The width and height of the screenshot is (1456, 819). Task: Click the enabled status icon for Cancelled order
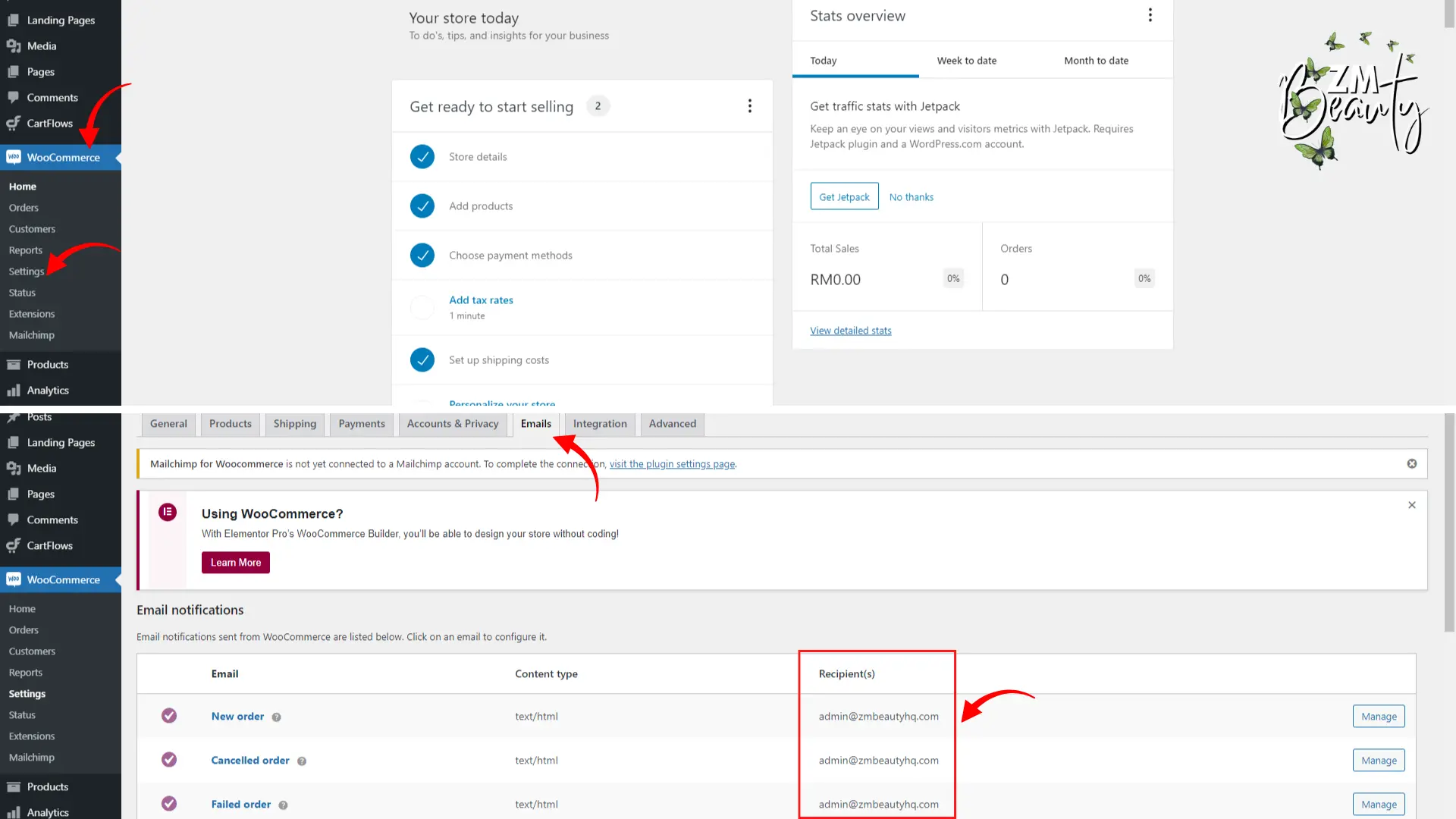coord(169,760)
